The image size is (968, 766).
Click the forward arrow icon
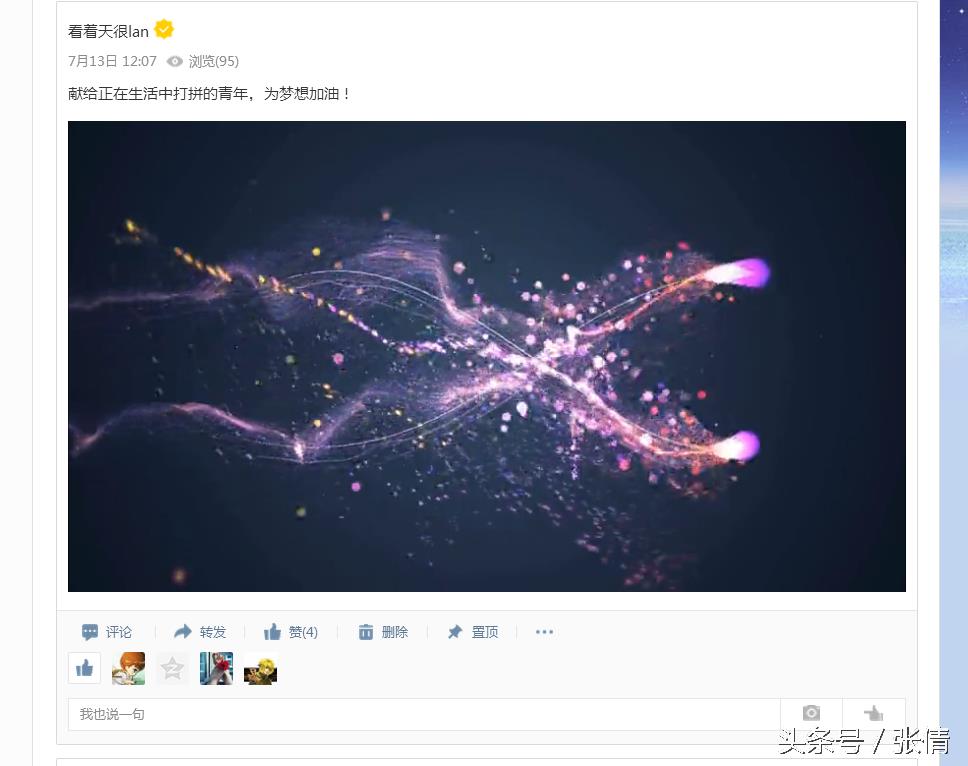[183, 631]
